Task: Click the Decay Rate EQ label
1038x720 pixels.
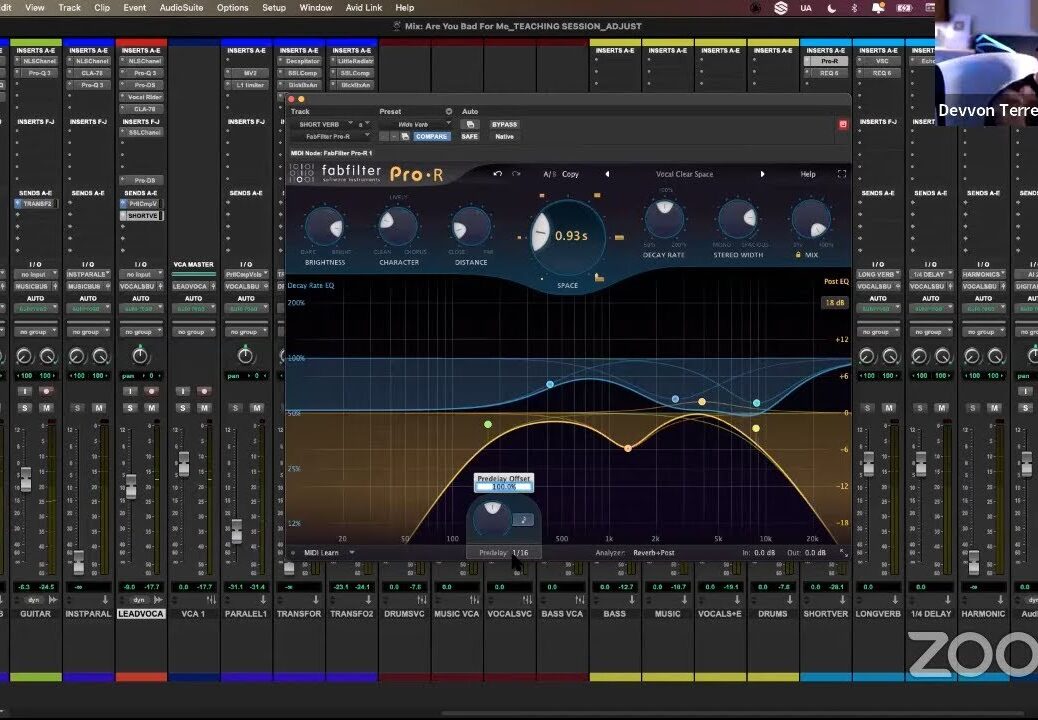Action: 311,285
